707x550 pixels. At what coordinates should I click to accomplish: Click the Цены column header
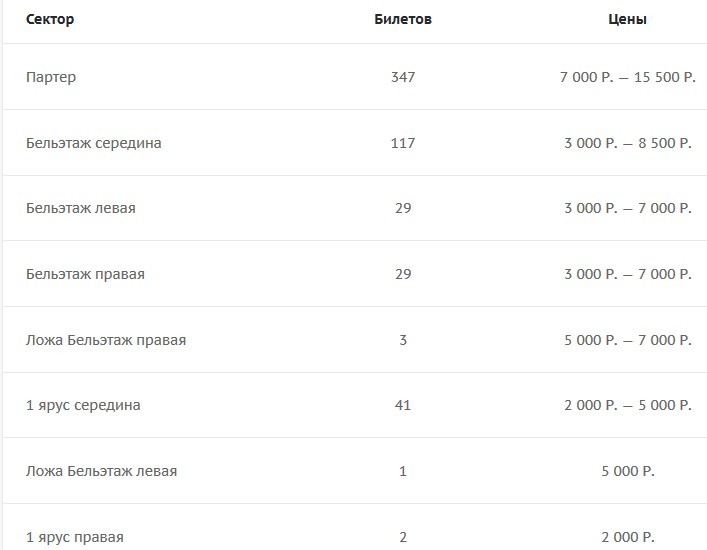tap(627, 19)
